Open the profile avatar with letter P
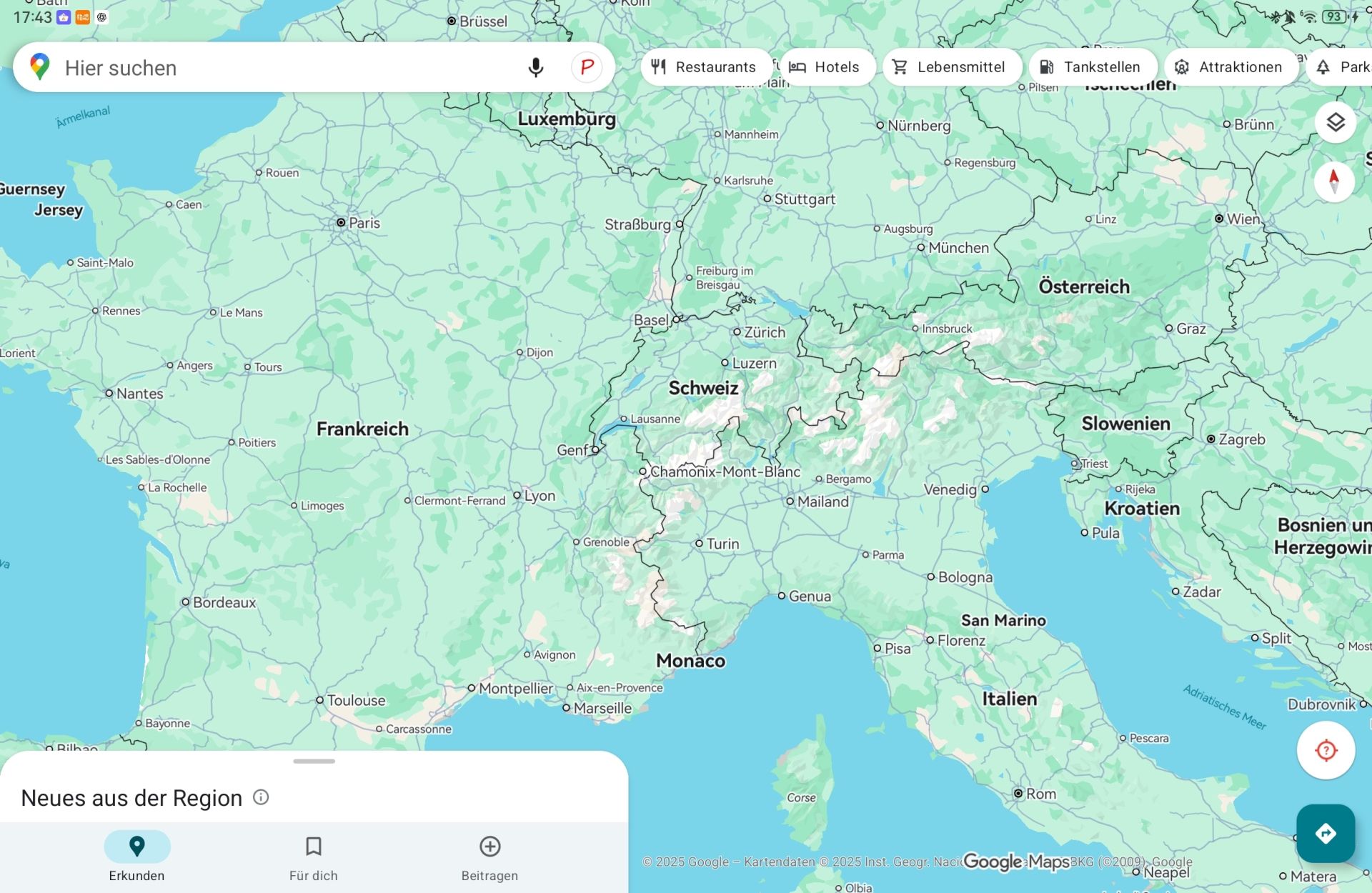The width and height of the screenshot is (1372, 893). 587,67
